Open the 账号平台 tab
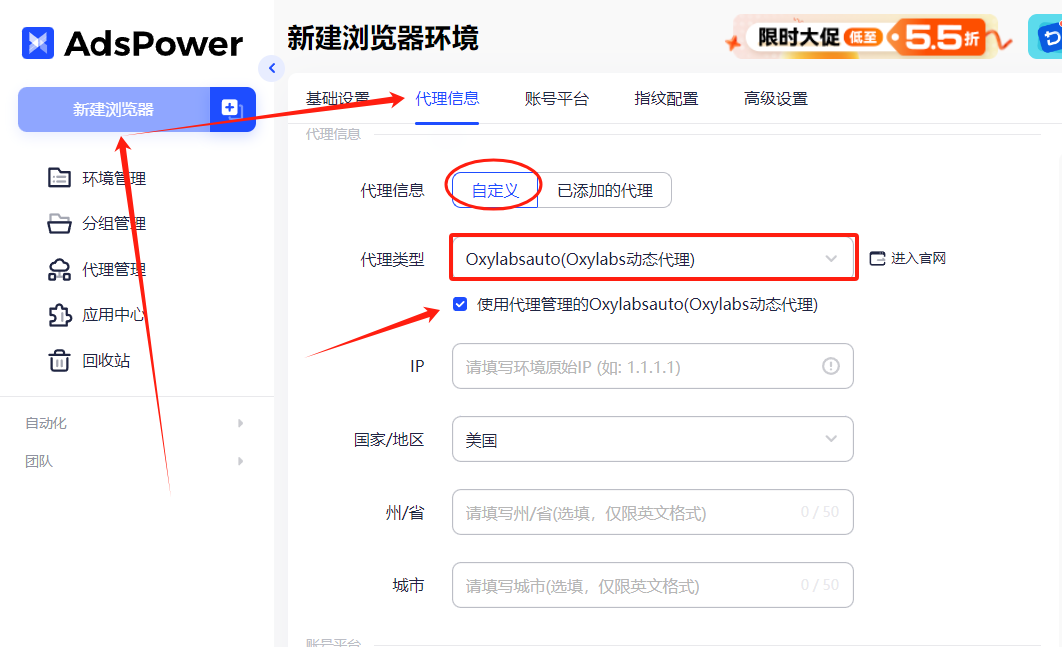 557,98
